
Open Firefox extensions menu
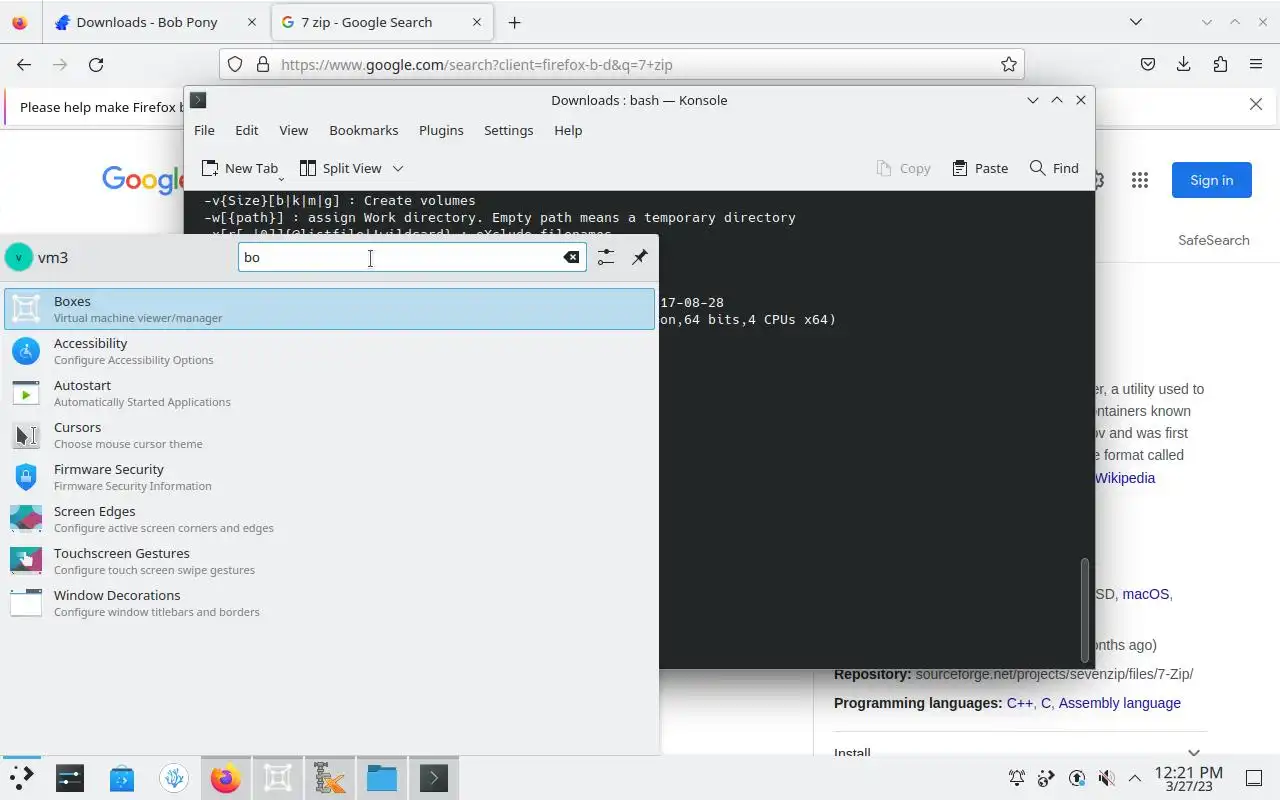(1220, 64)
